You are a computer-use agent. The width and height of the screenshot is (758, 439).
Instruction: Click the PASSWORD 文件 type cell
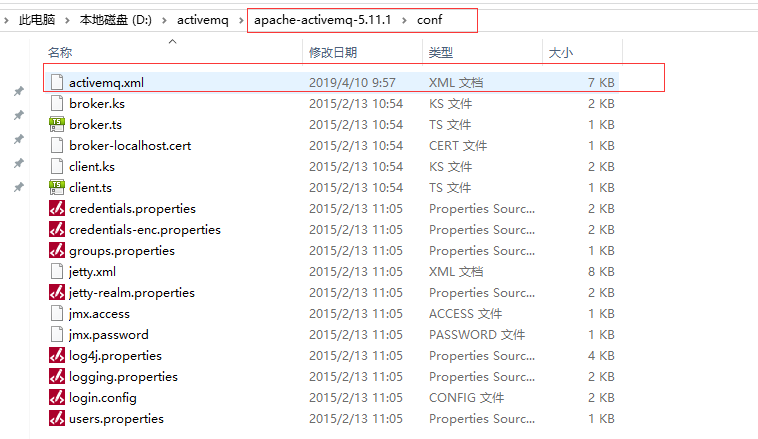coord(477,335)
